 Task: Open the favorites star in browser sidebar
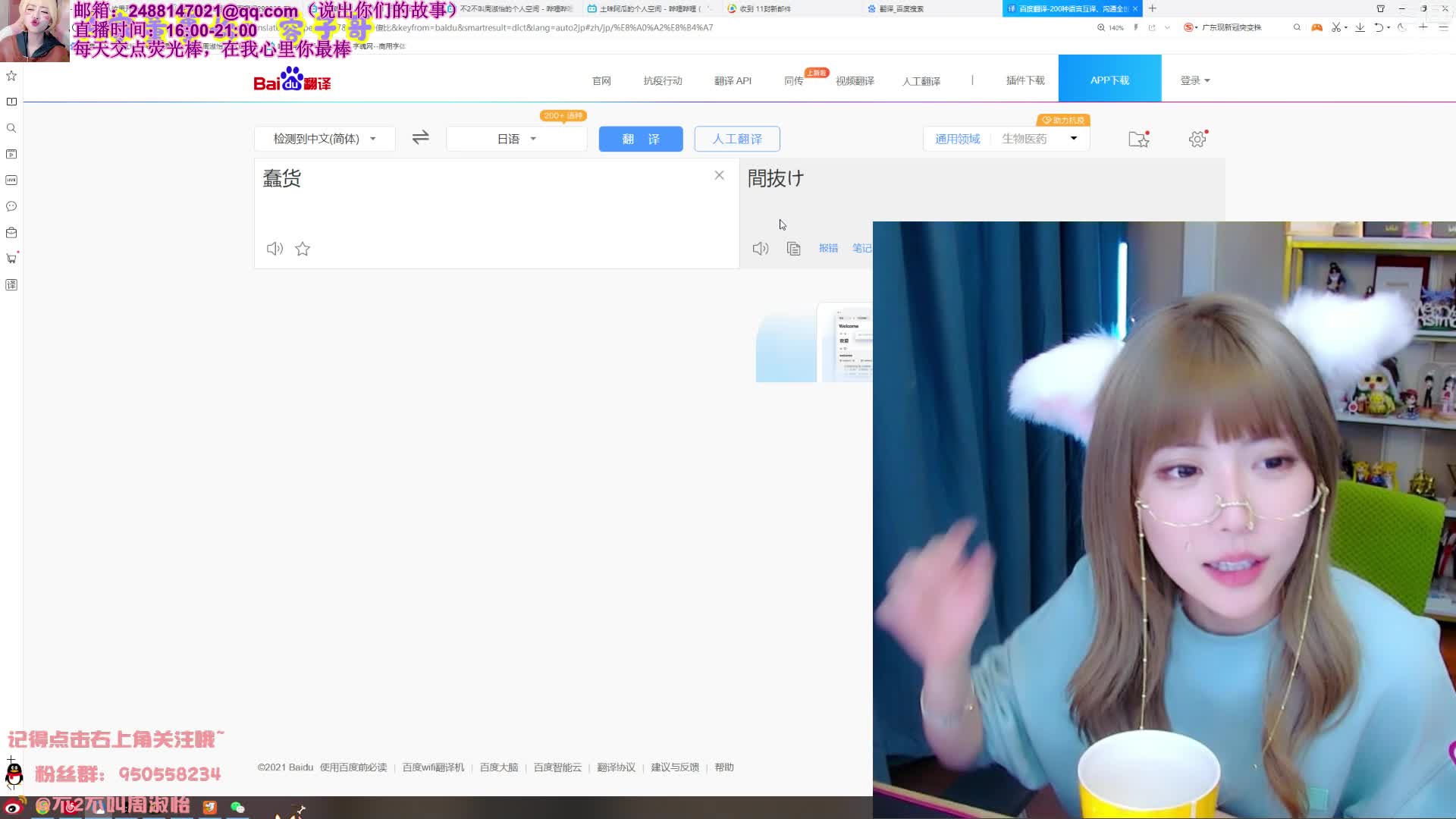[x=11, y=76]
